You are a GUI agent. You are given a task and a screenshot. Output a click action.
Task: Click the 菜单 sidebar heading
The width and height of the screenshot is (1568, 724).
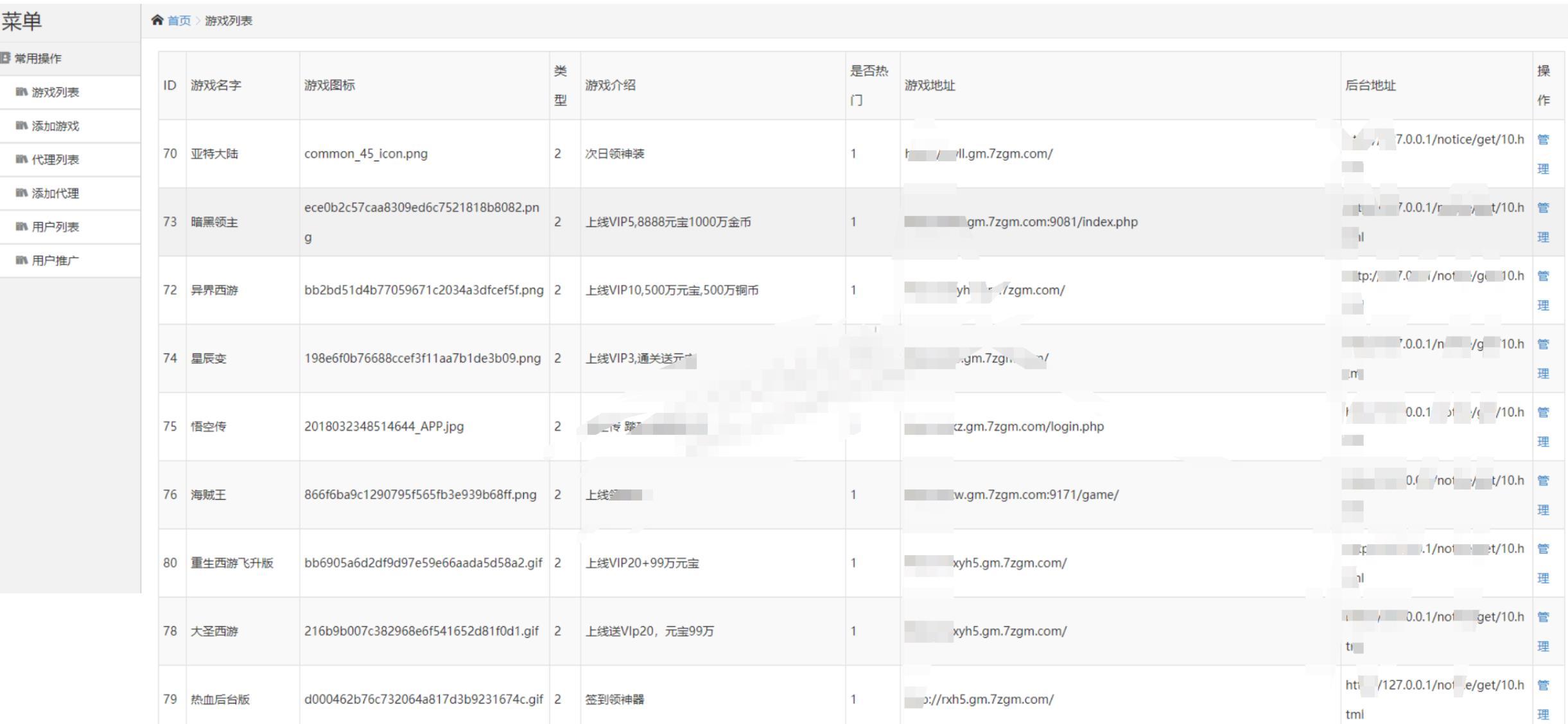pyautogui.click(x=22, y=21)
